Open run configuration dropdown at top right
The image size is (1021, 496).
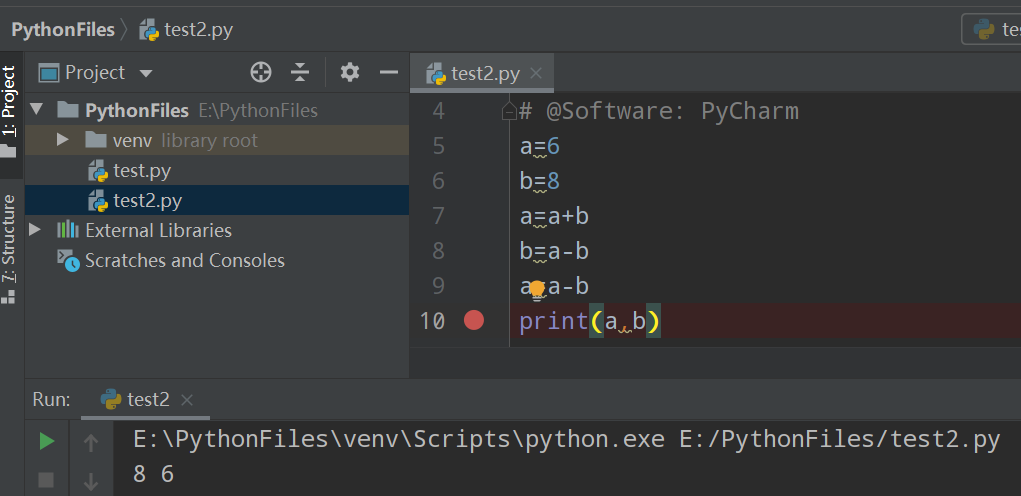click(991, 29)
